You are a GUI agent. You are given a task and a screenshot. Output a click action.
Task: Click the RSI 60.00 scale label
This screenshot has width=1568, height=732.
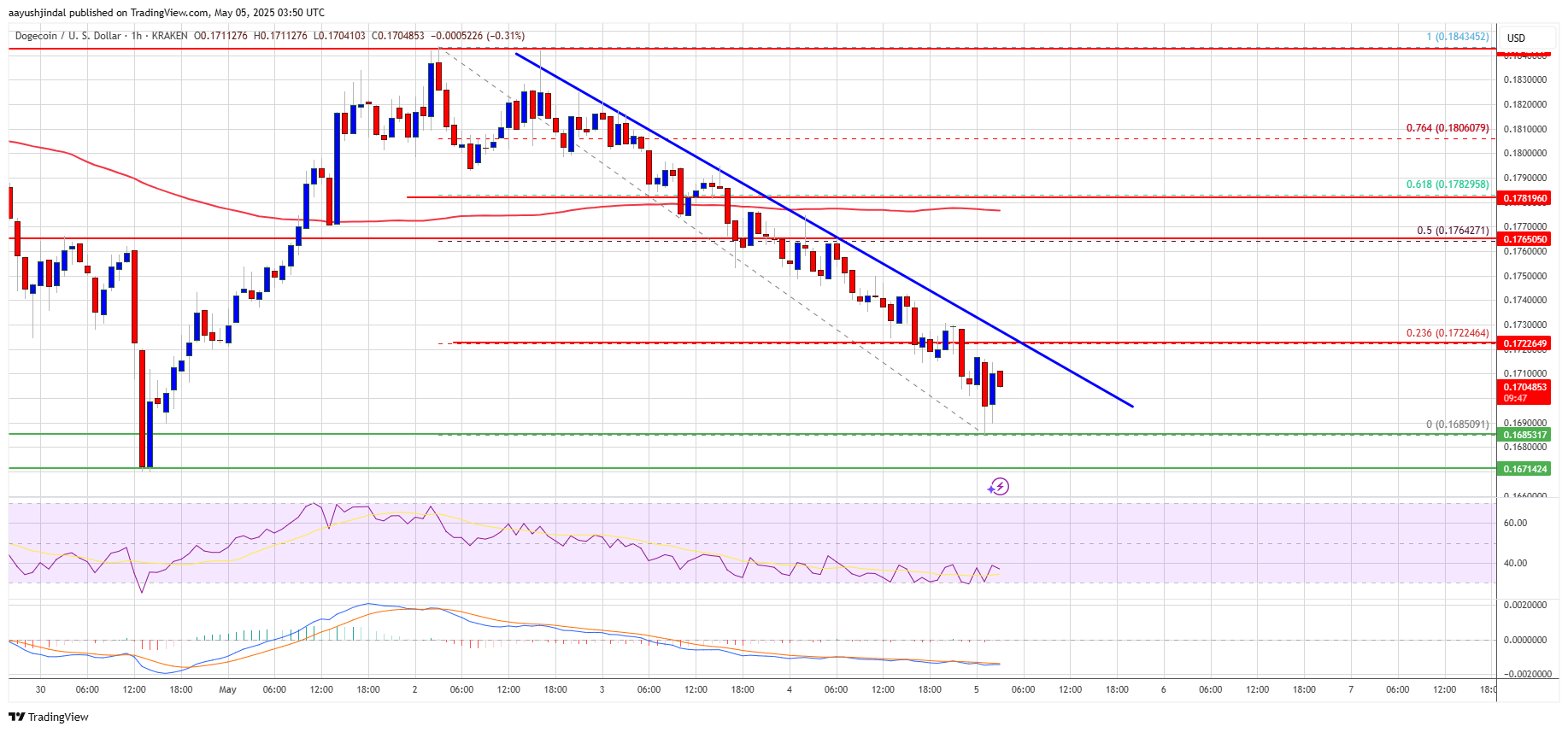click(1515, 523)
